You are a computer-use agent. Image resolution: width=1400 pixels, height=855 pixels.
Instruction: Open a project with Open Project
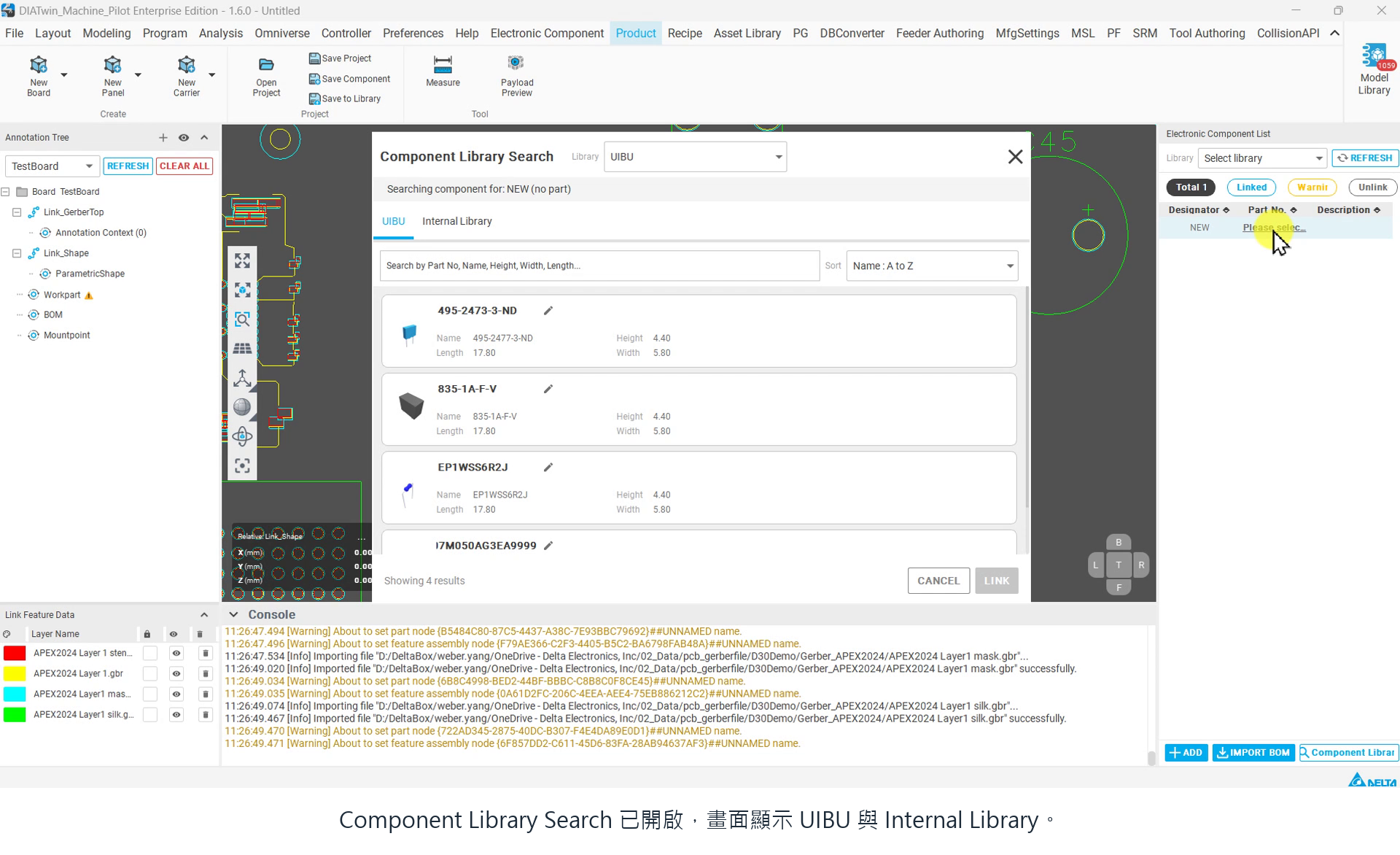(266, 77)
